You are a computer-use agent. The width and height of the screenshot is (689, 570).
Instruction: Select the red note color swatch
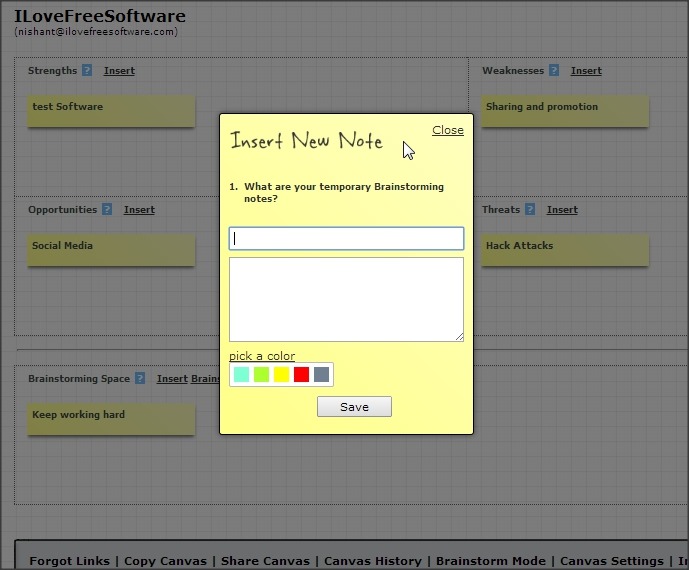[x=301, y=375]
